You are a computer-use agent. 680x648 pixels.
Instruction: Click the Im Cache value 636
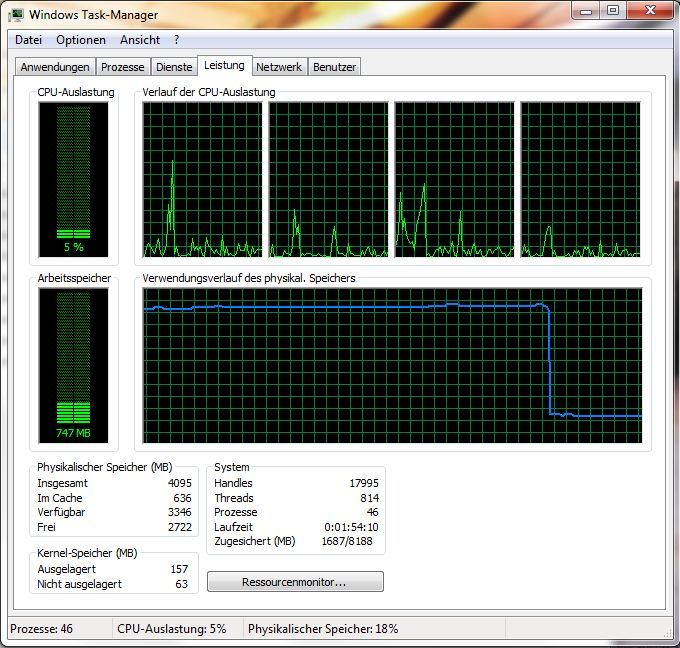pos(182,498)
